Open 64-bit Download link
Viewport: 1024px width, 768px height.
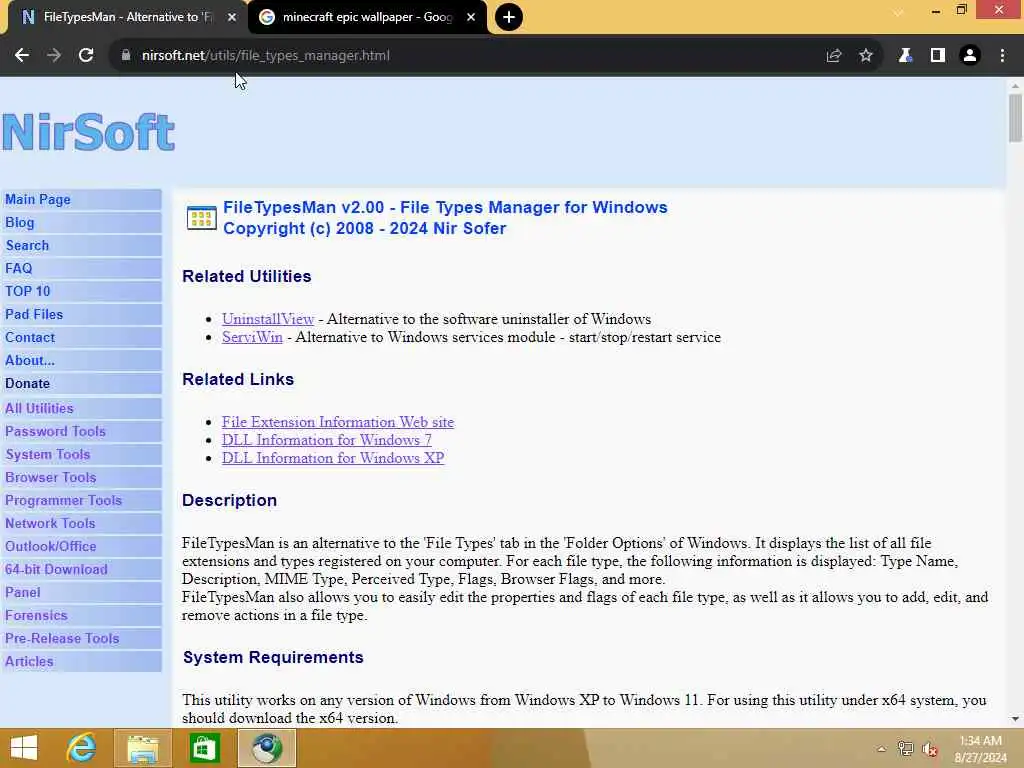tap(82, 569)
